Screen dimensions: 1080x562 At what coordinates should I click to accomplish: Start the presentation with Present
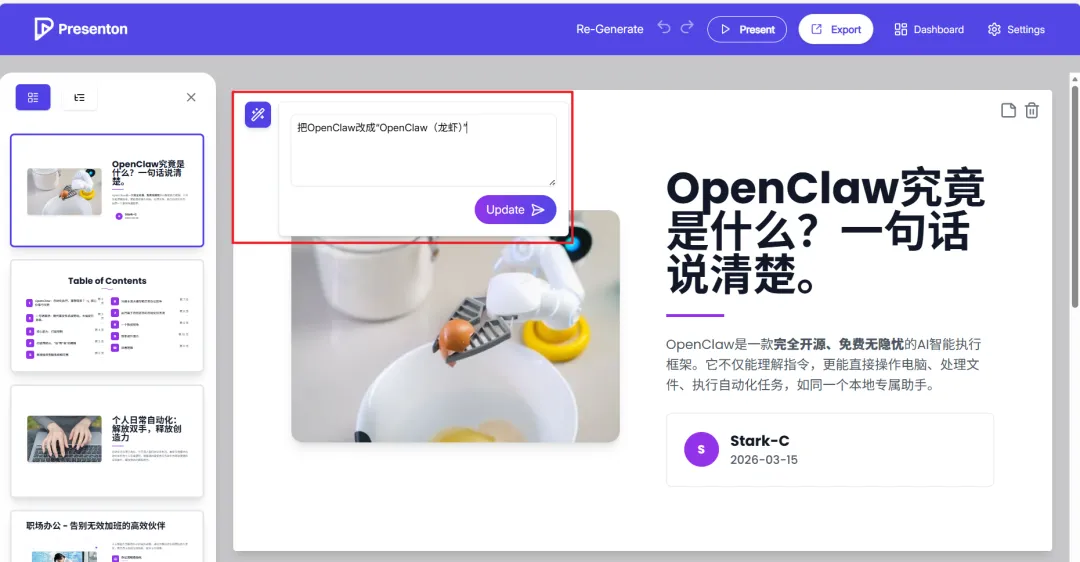747,30
